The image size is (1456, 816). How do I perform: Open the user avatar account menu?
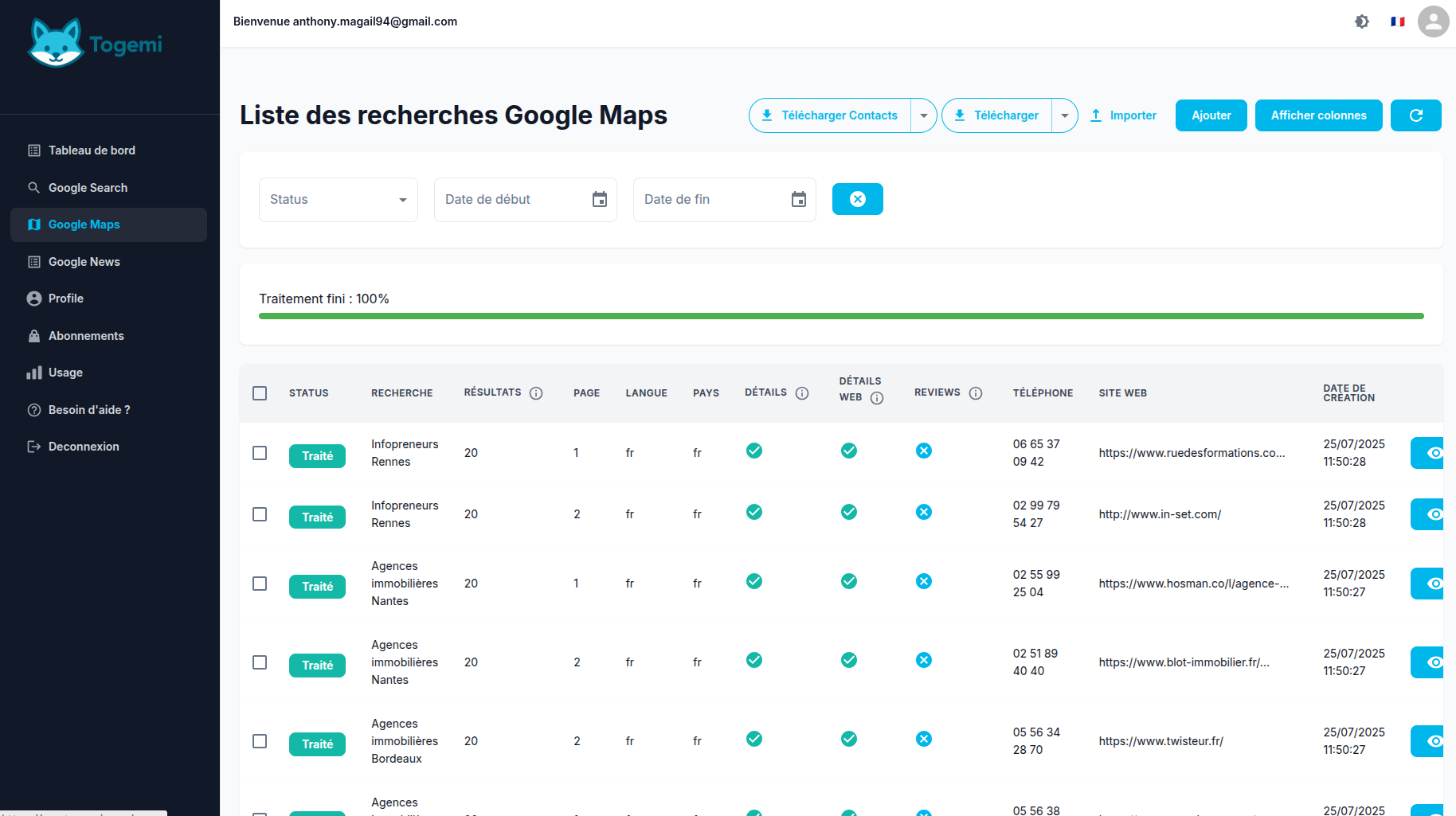(1433, 21)
